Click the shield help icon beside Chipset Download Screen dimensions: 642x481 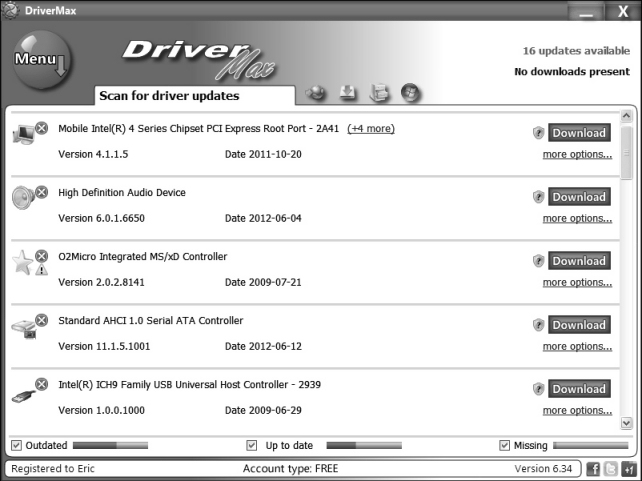(x=538, y=133)
